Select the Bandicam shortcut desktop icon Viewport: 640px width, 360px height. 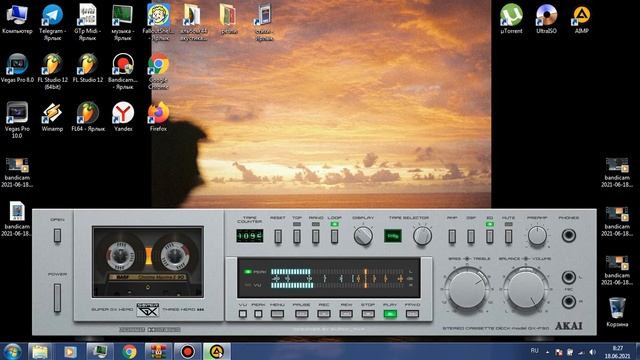click(123, 71)
